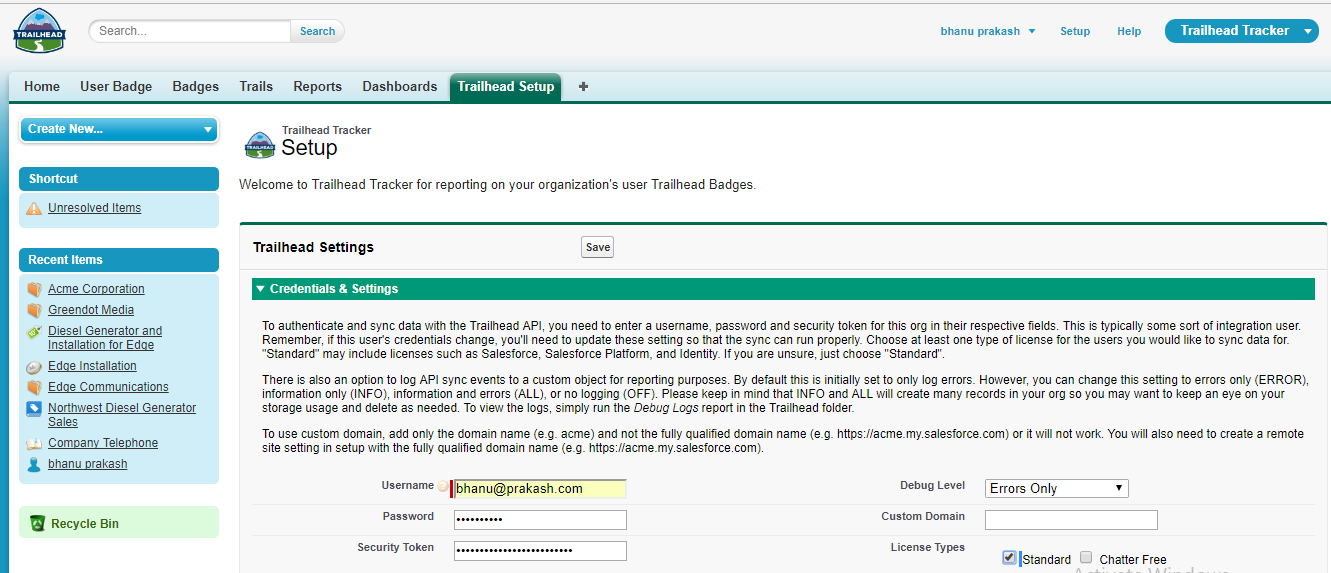
Task: Open the Edge Communications recent item
Action: pos(108,387)
